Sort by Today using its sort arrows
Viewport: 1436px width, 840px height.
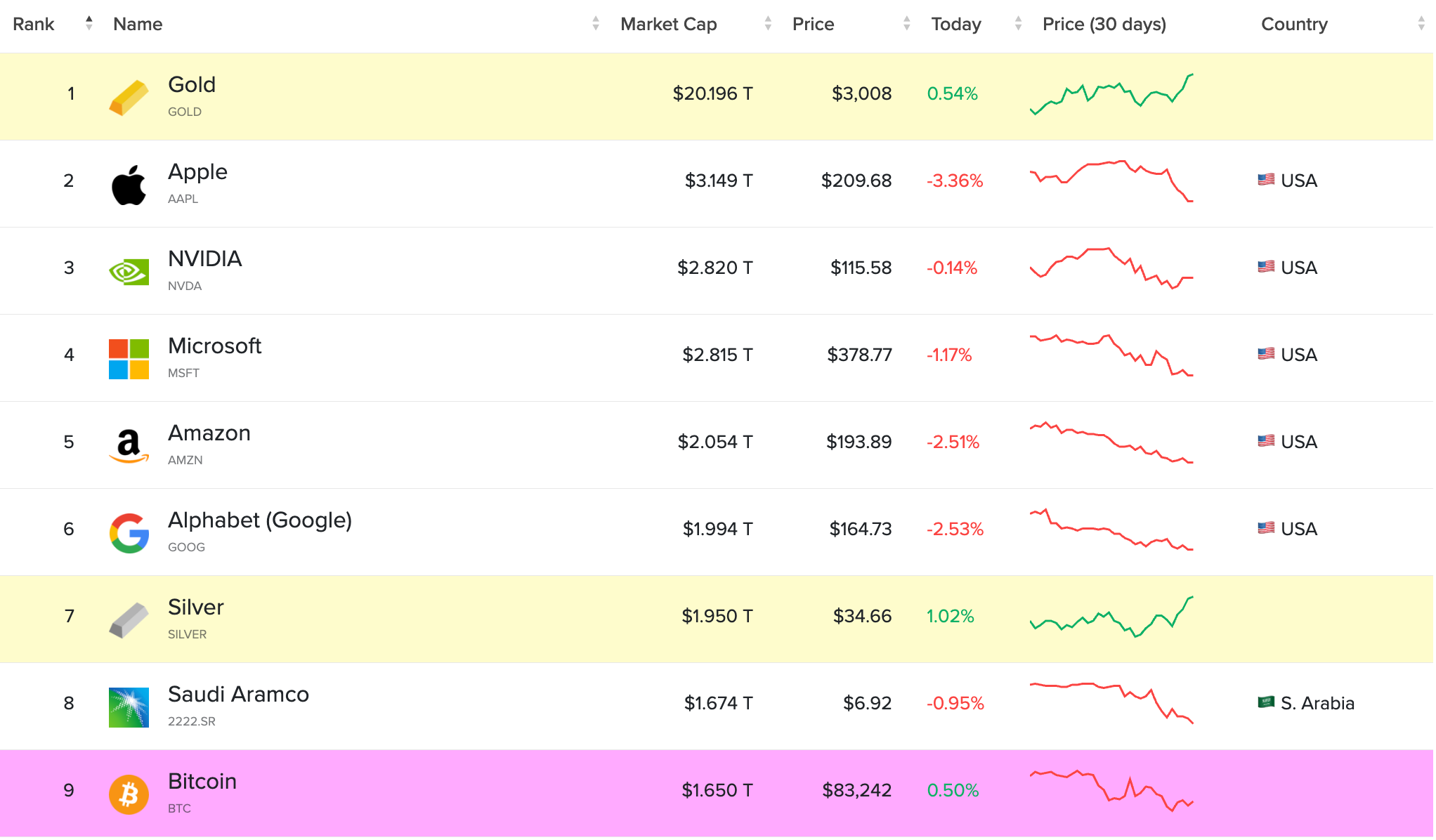coord(1018,23)
